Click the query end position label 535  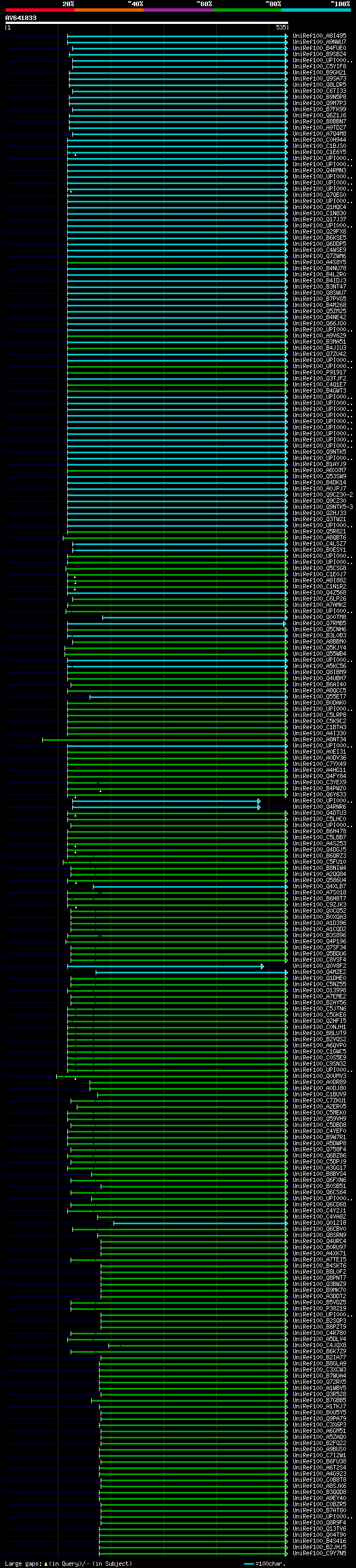coord(280,27)
